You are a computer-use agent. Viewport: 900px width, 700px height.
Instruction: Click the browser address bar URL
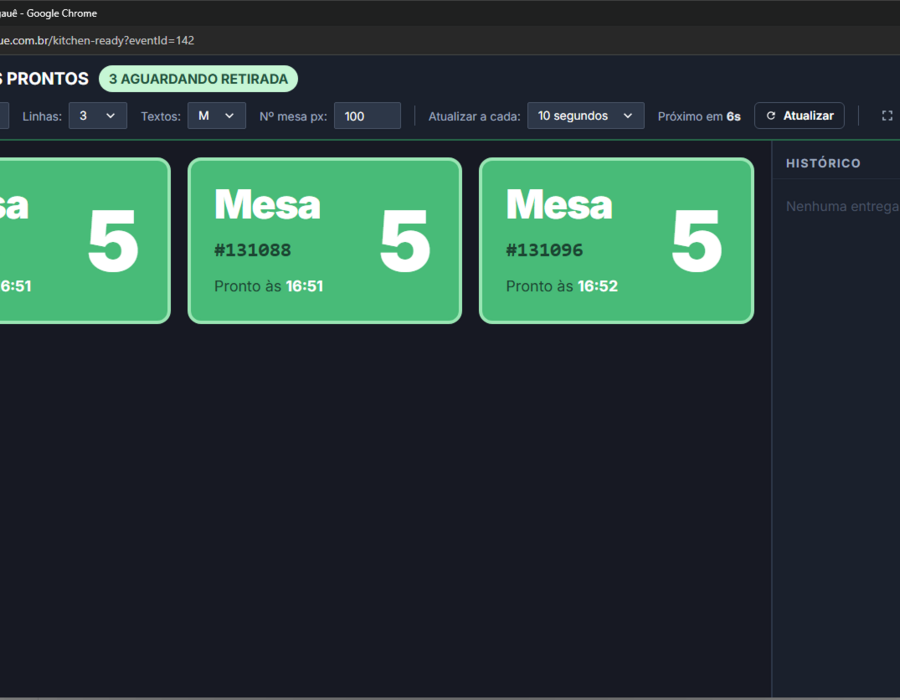pyautogui.click(x=97, y=41)
